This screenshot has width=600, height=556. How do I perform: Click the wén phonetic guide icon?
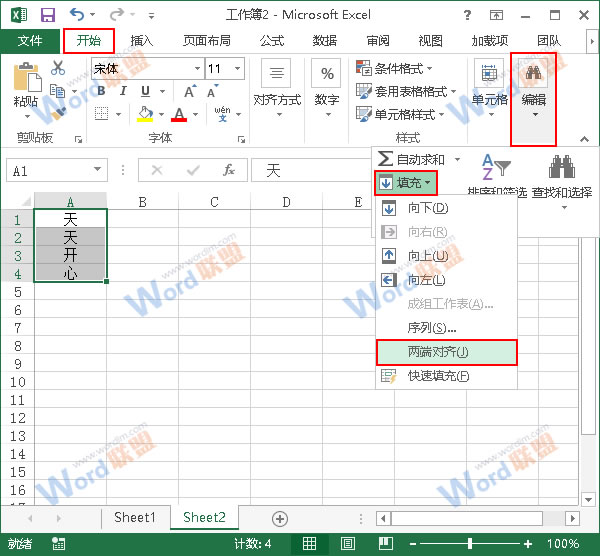coord(222,114)
